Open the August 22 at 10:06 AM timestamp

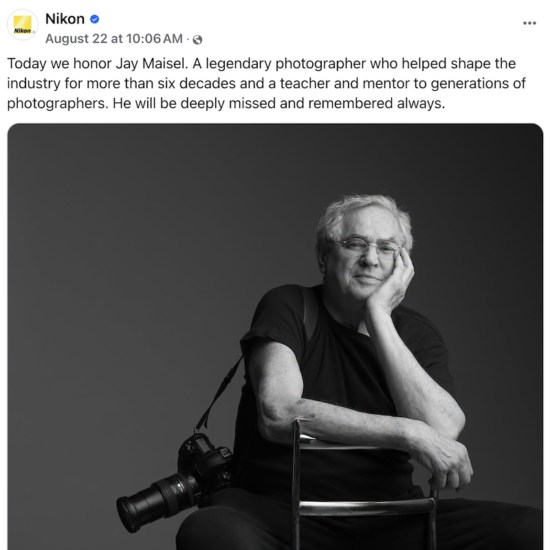coord(114,39)
